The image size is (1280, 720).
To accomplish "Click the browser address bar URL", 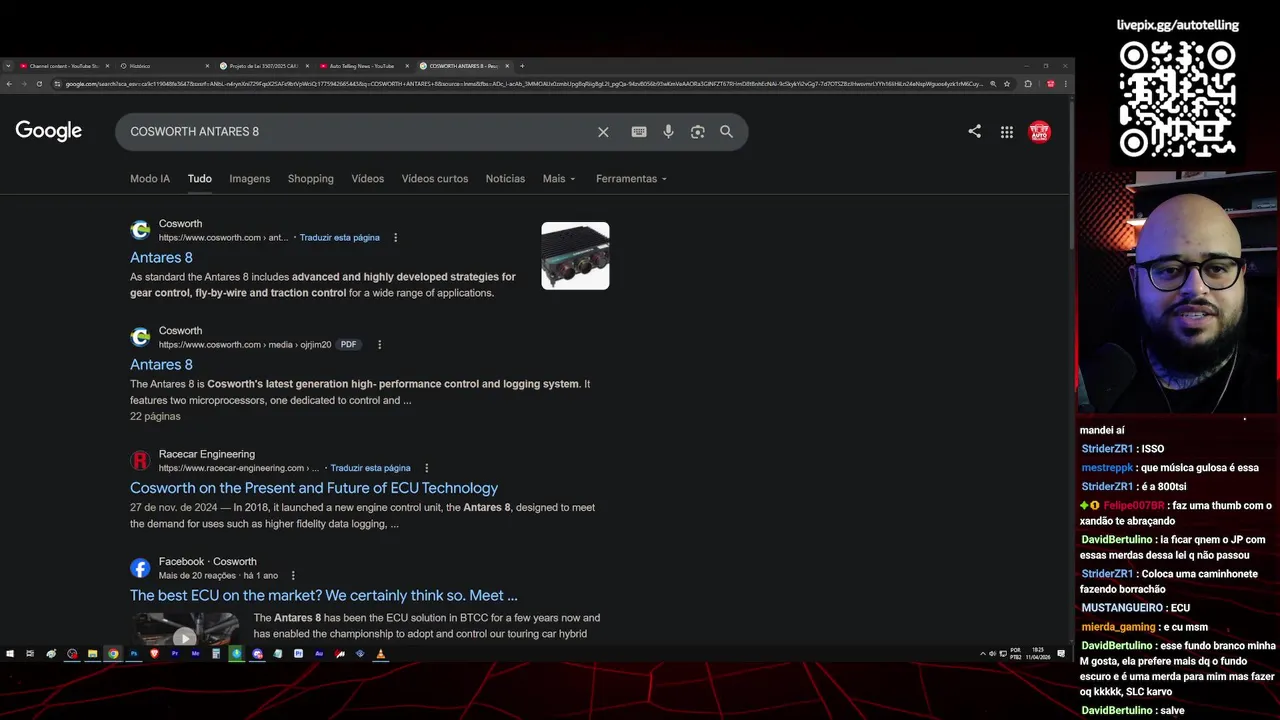I will [525, 84].
